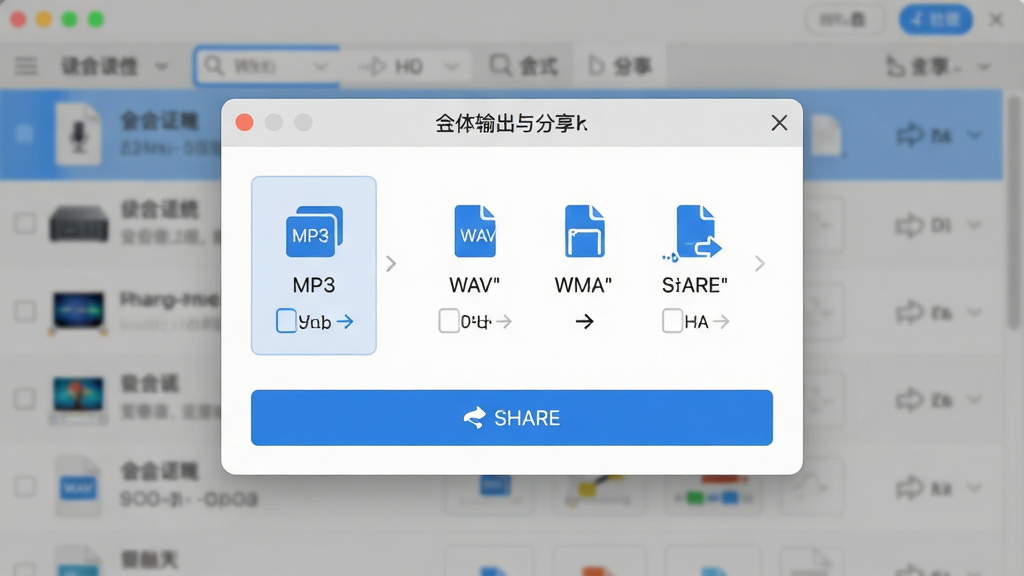Tick the checkbox under MP3

(x=286, y=321)
